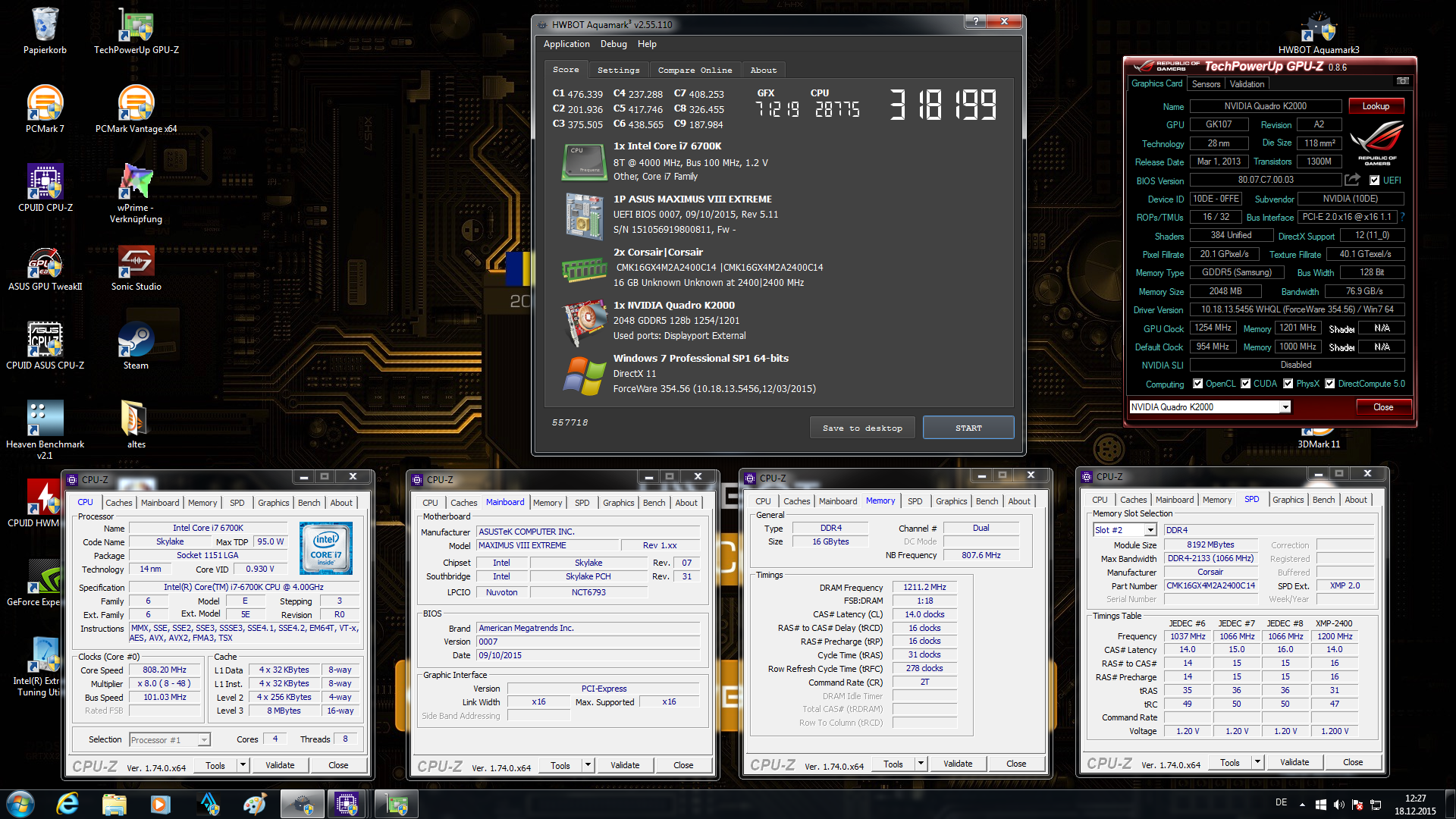Open Debug menu in Aquamark
The width and height of the screenshot is (1456, 819).
pyautogui.click(x=613, y=44)
